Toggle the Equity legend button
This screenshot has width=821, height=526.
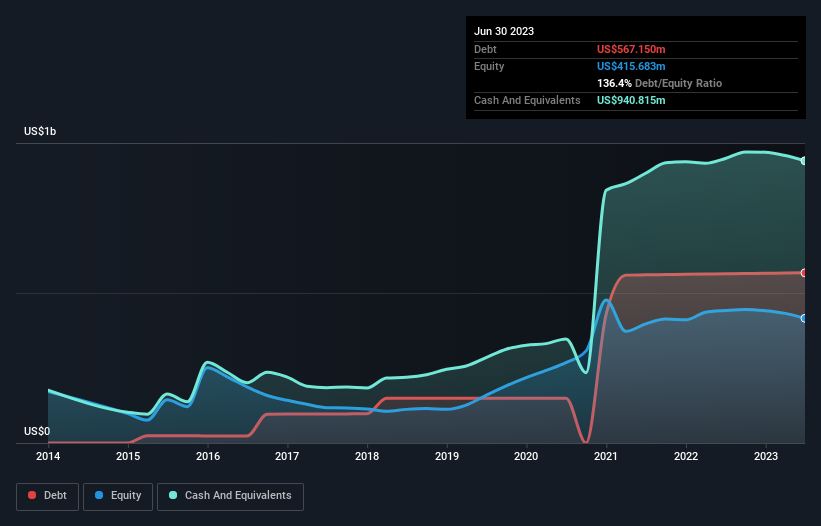[118, 496]
